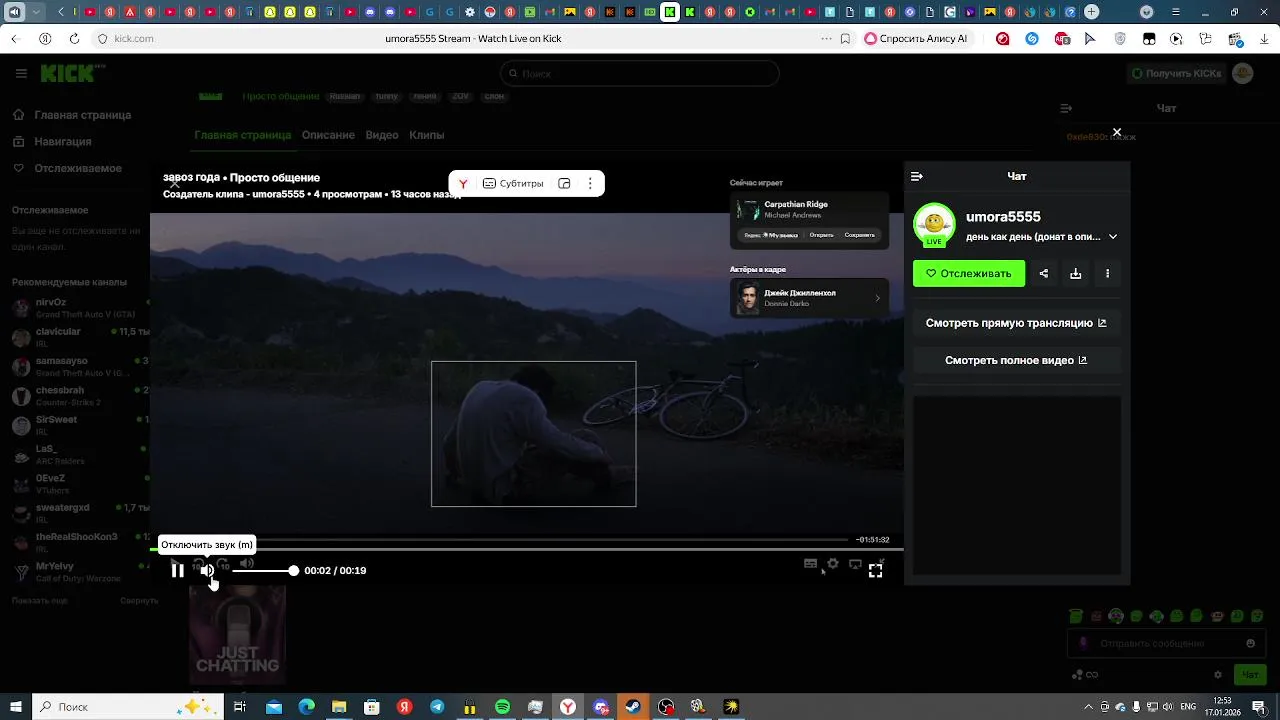
Task: Close the clip overlay with X
Action: pyautogui.click(x=1117, y=132)
